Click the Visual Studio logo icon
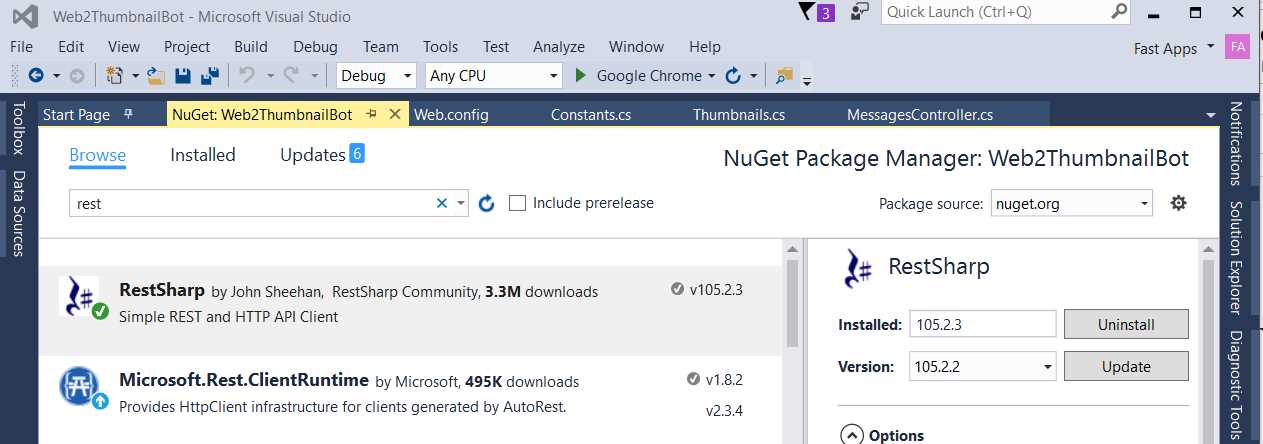 tap(26, 15)
